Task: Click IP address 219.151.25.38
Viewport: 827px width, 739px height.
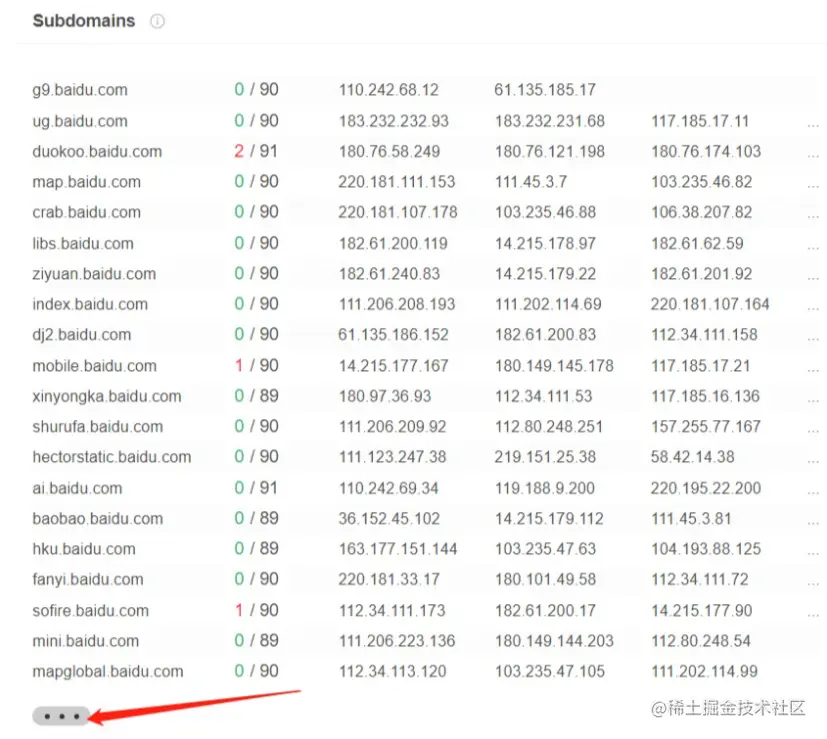Action: pos(545,457)
